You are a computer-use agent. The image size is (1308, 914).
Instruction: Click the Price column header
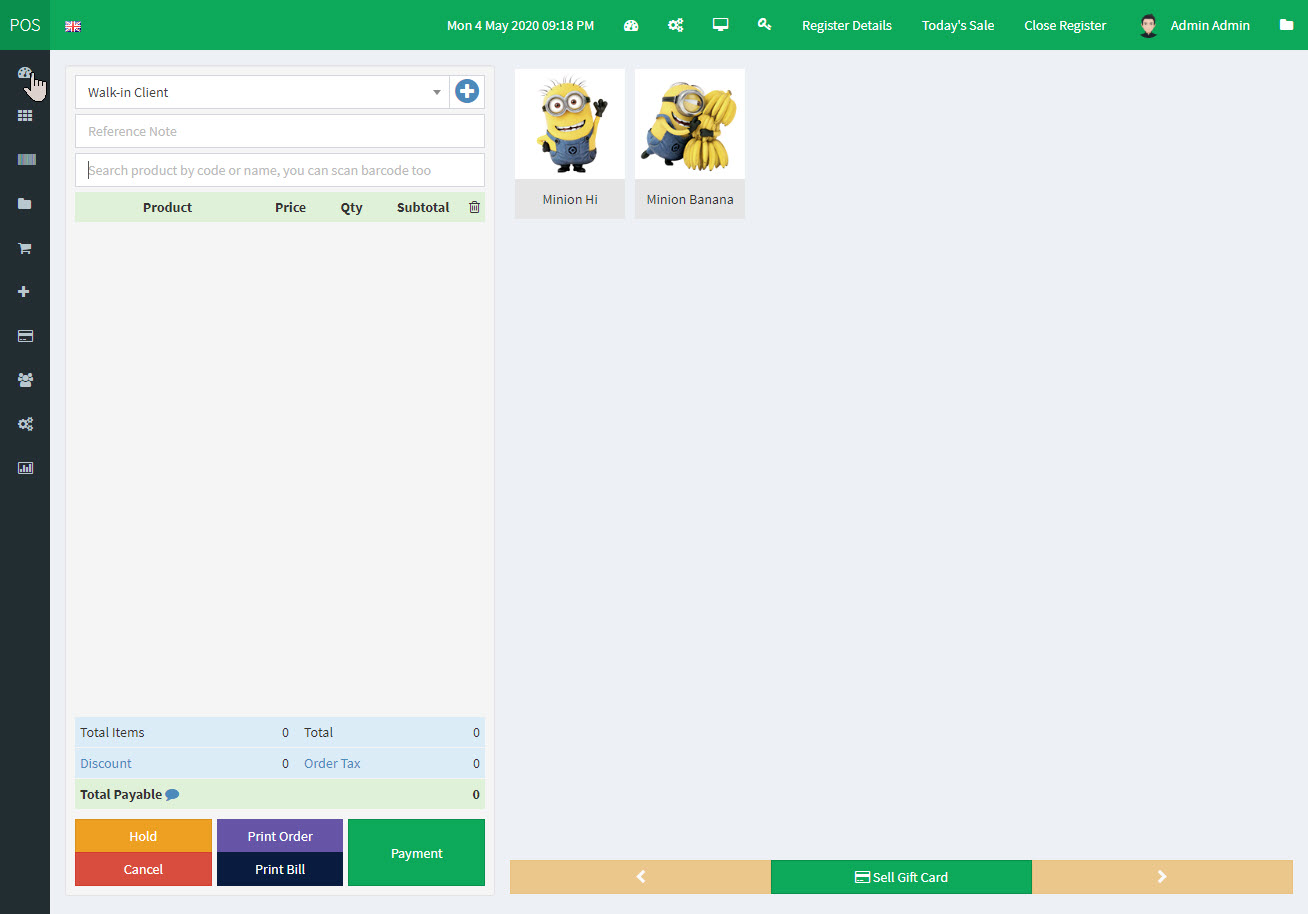pos(290,207)
